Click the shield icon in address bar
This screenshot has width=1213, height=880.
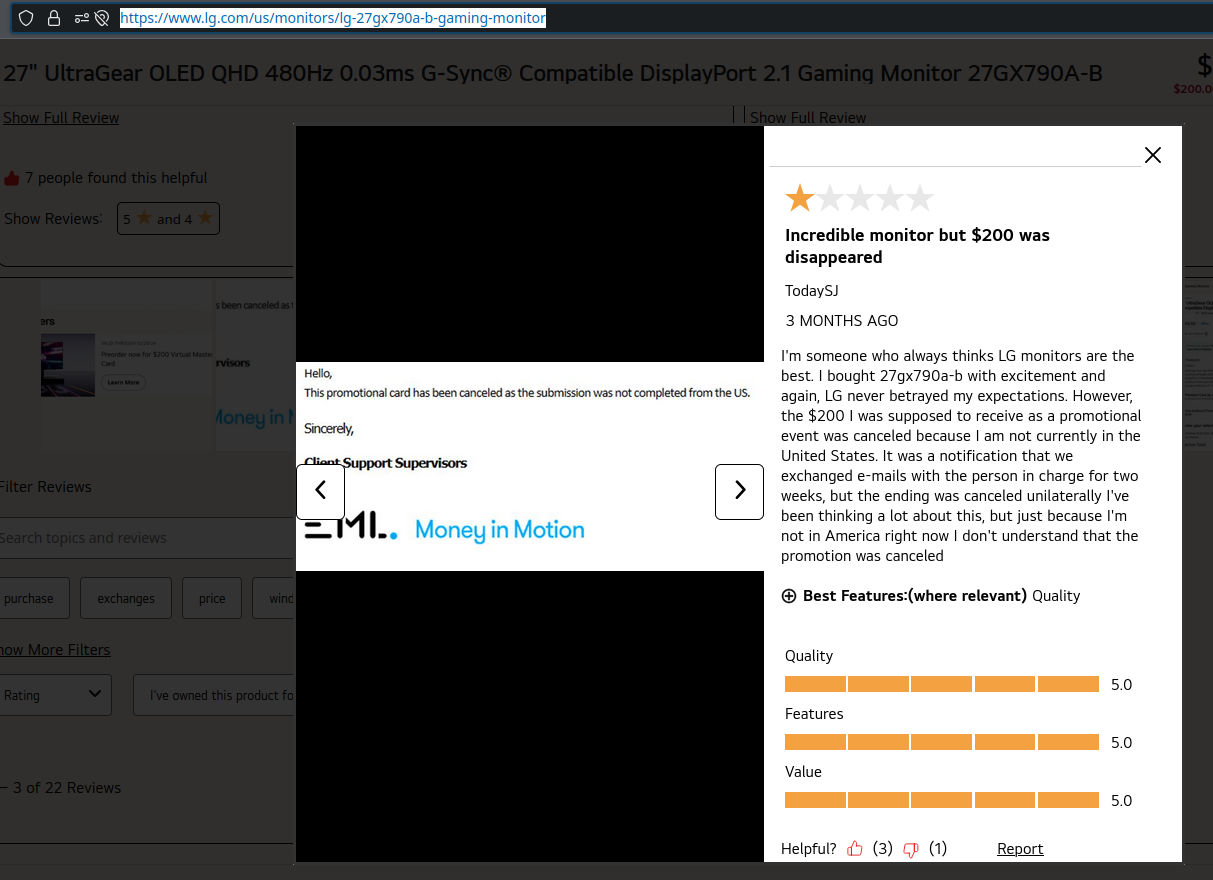tap(27, 18)
